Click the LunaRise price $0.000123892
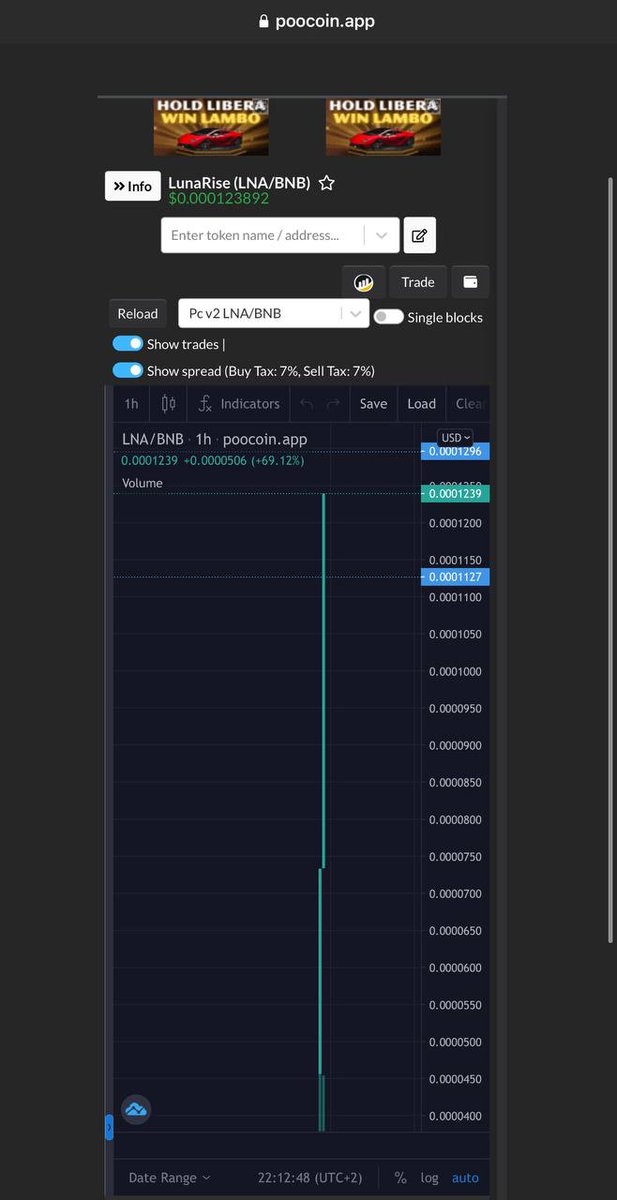This screenshot has width=617, height=1200. point(218,199)
